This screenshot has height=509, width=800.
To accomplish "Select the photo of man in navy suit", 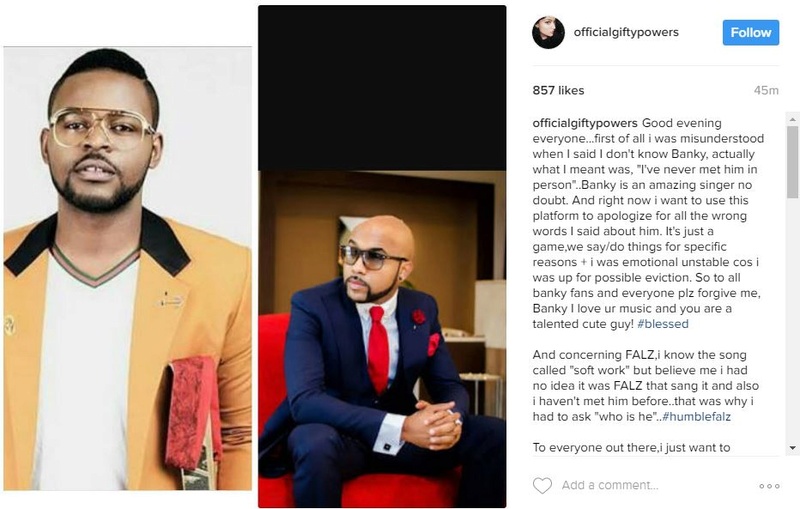I will coord(382,339).
